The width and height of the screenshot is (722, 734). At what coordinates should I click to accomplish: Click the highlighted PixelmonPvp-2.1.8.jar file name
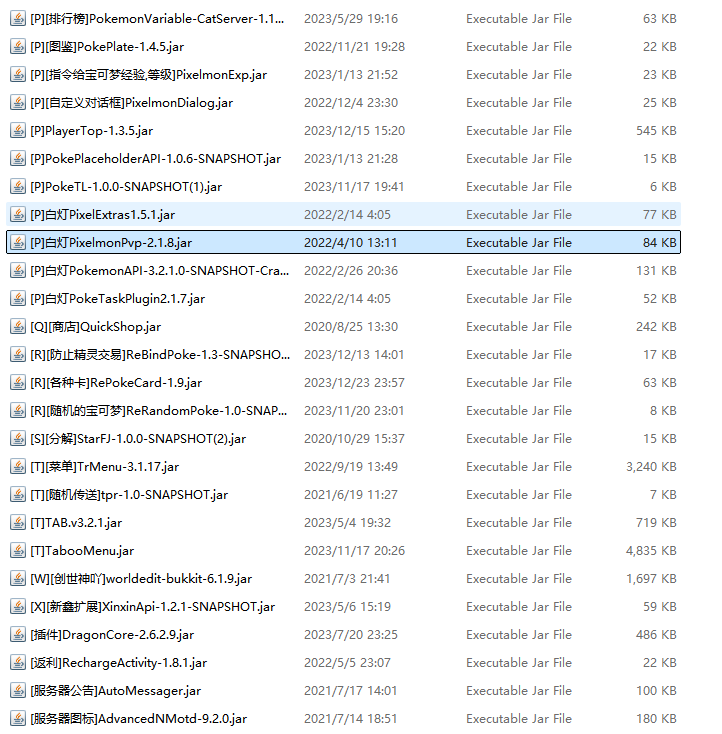(111, 243)
